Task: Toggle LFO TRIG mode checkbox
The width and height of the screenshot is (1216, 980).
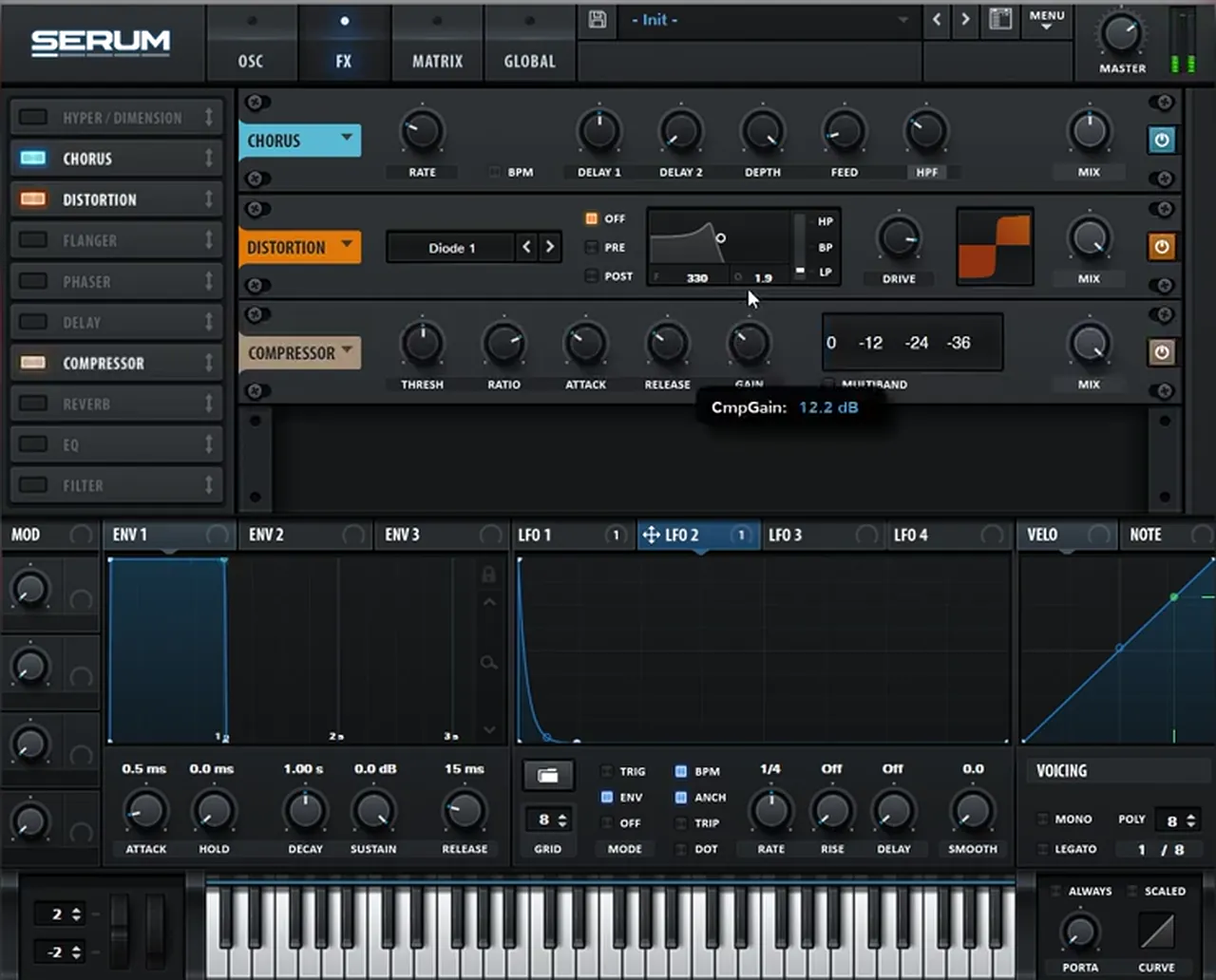Action: 607,771
